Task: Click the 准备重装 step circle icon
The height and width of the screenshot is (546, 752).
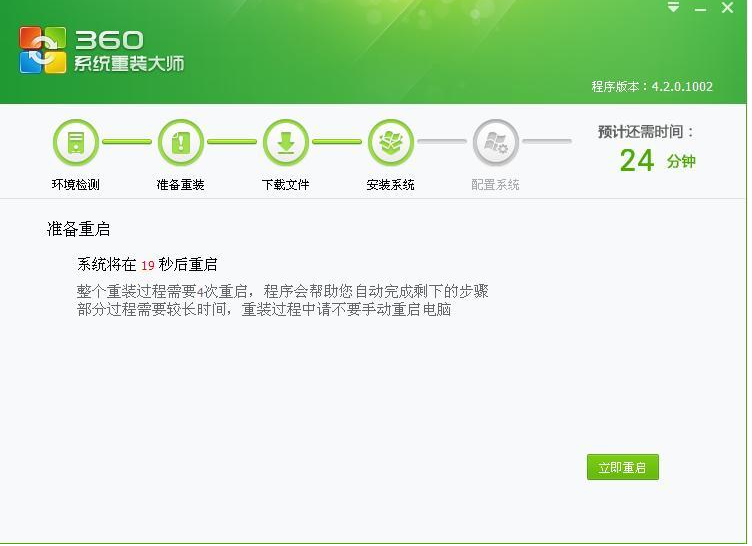Action: 180,142
